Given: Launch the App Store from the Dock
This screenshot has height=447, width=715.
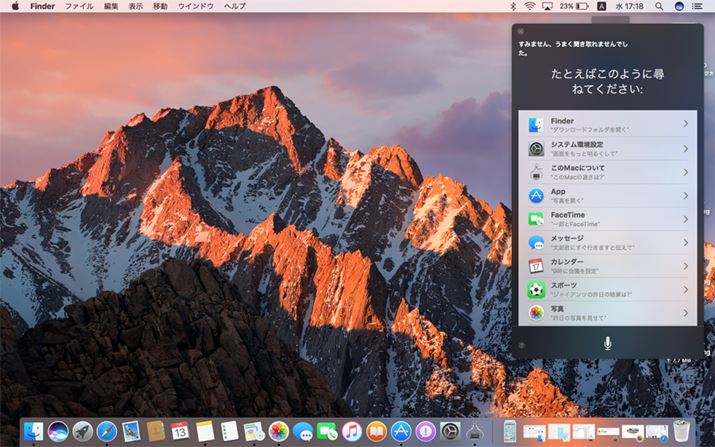Looking at the screenshot, I should point(401,431).
